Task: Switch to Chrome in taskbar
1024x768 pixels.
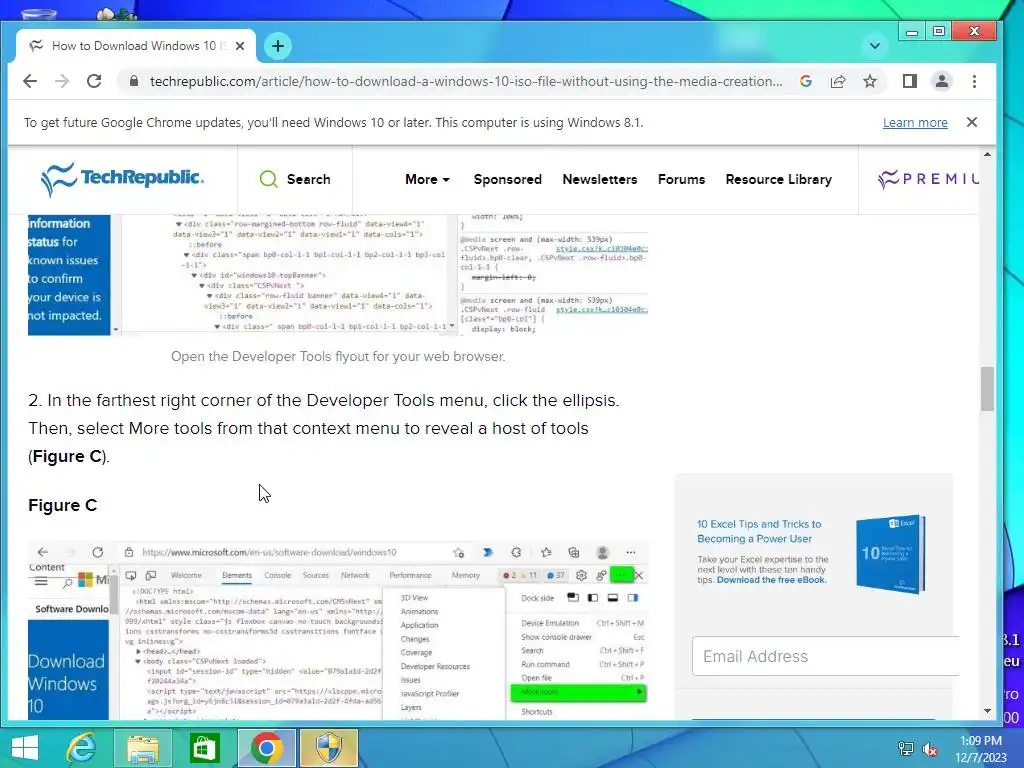Action: [x=266, y=748]
